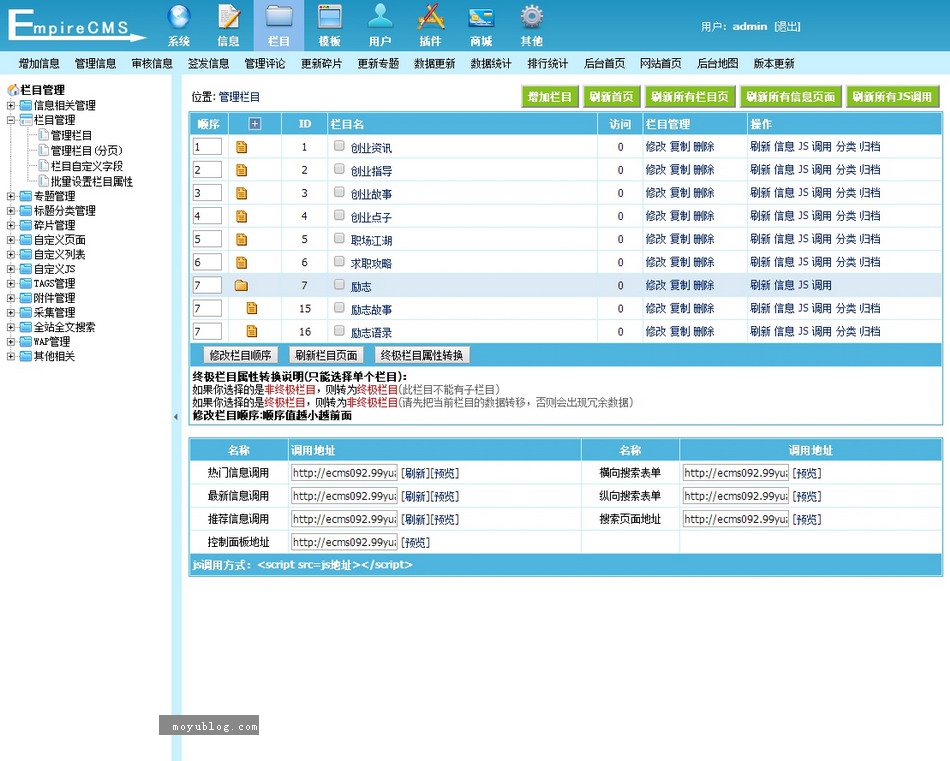Expand the 专题管理 tree node
The image size is (950, 761).
click(10, 196)
